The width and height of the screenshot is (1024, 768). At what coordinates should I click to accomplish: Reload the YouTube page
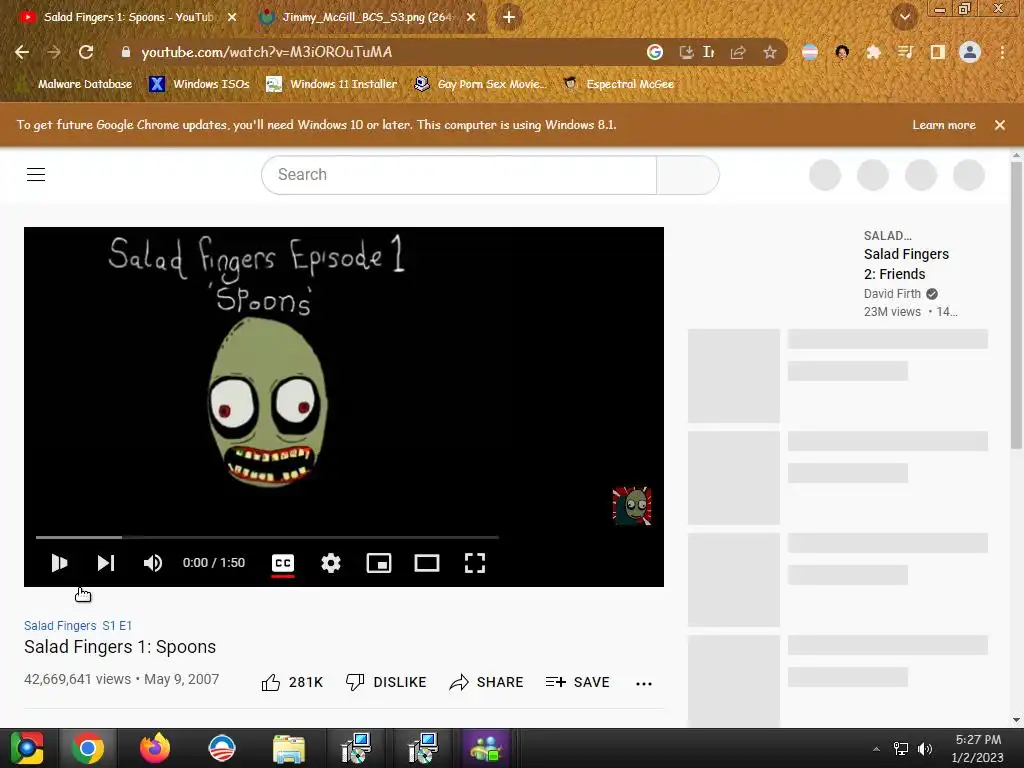(x=86, y=52)
